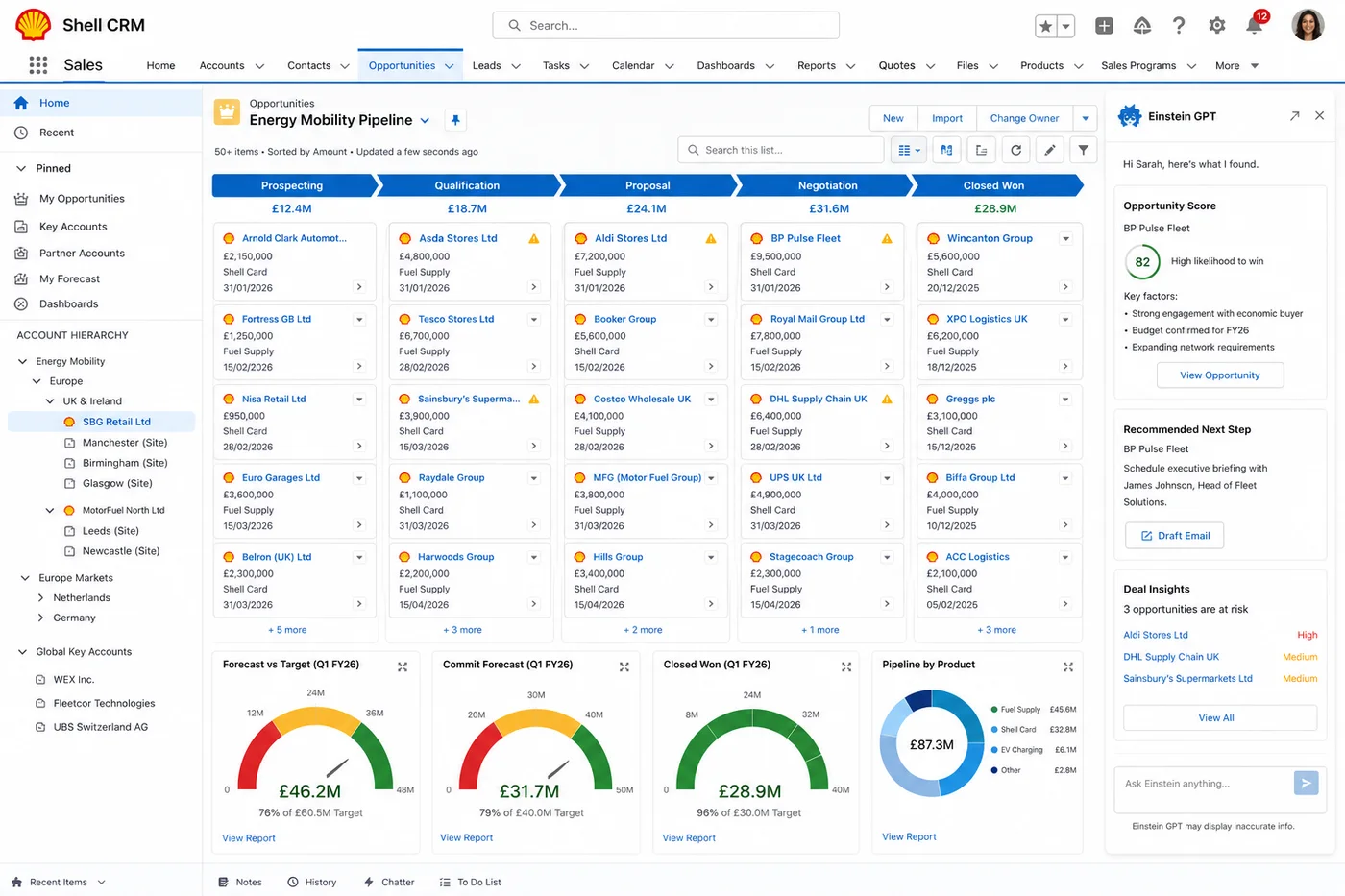Open the favorites star icon
This screenshot has height=896, width=1345.
tap(1046, 27)
